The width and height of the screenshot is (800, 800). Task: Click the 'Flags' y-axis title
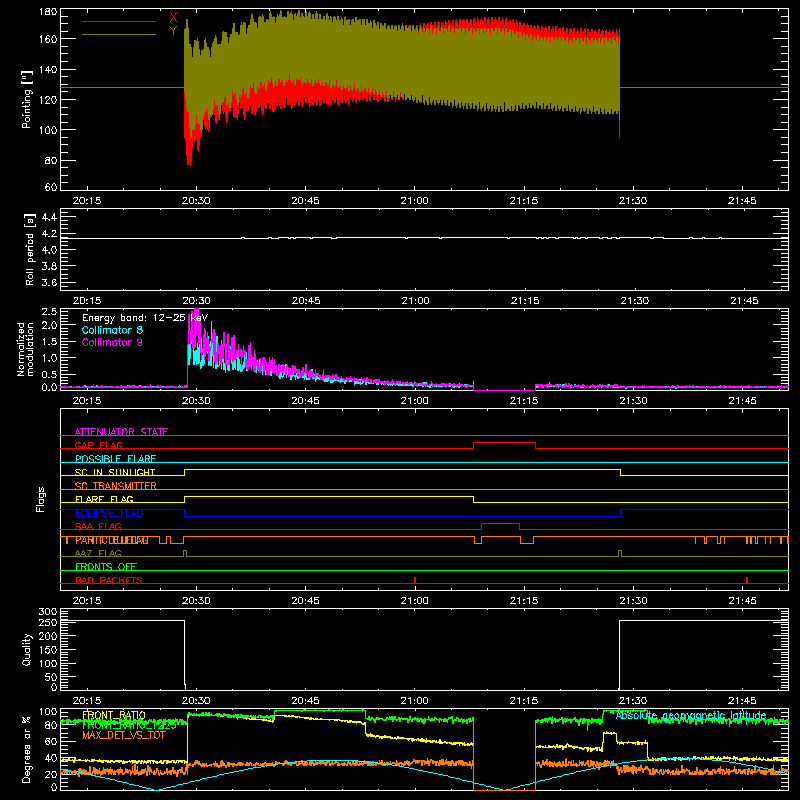pyautogui.click(x=40, y=499)
